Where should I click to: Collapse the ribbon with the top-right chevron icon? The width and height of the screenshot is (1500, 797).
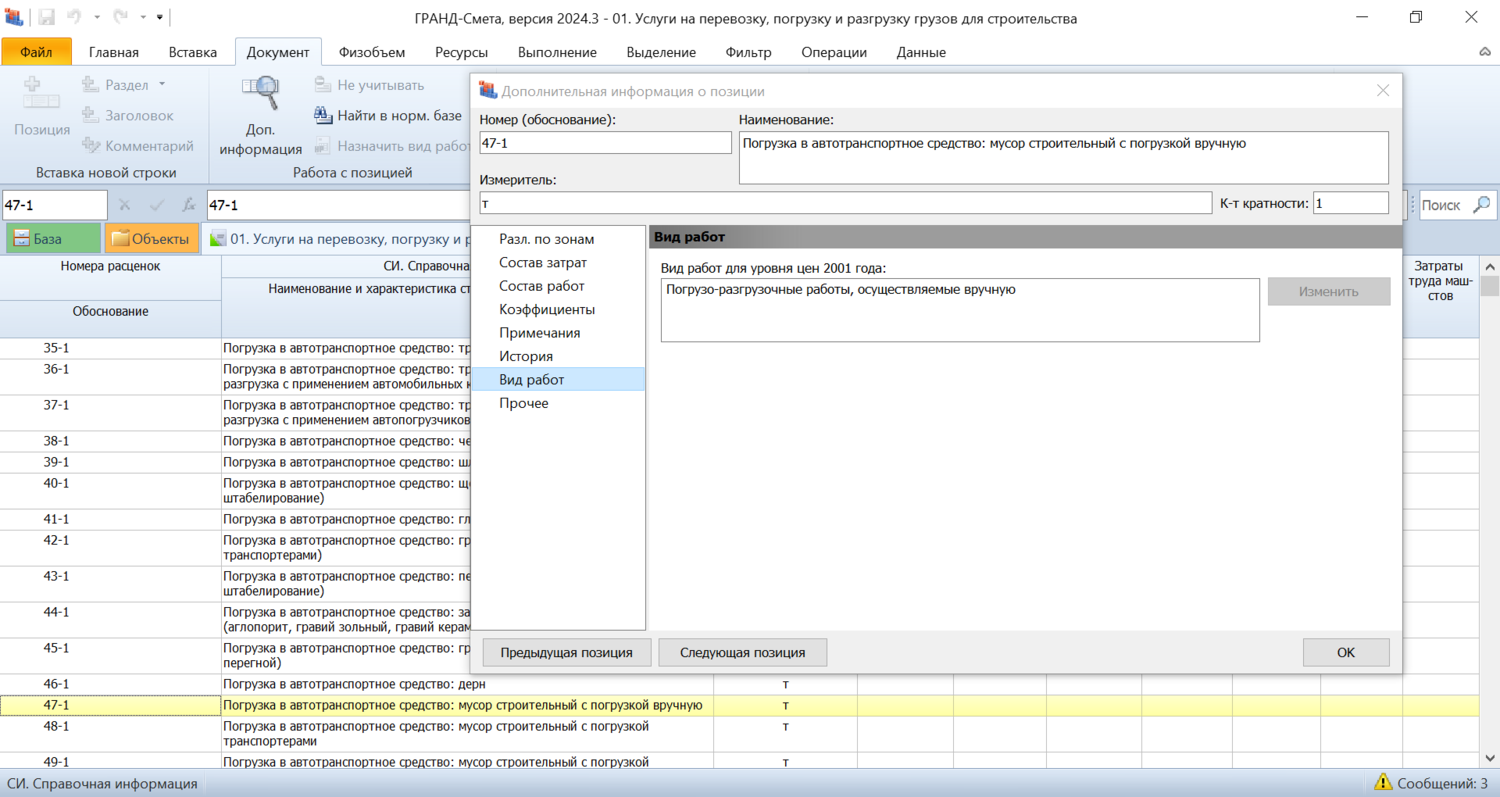[1484, 52]
